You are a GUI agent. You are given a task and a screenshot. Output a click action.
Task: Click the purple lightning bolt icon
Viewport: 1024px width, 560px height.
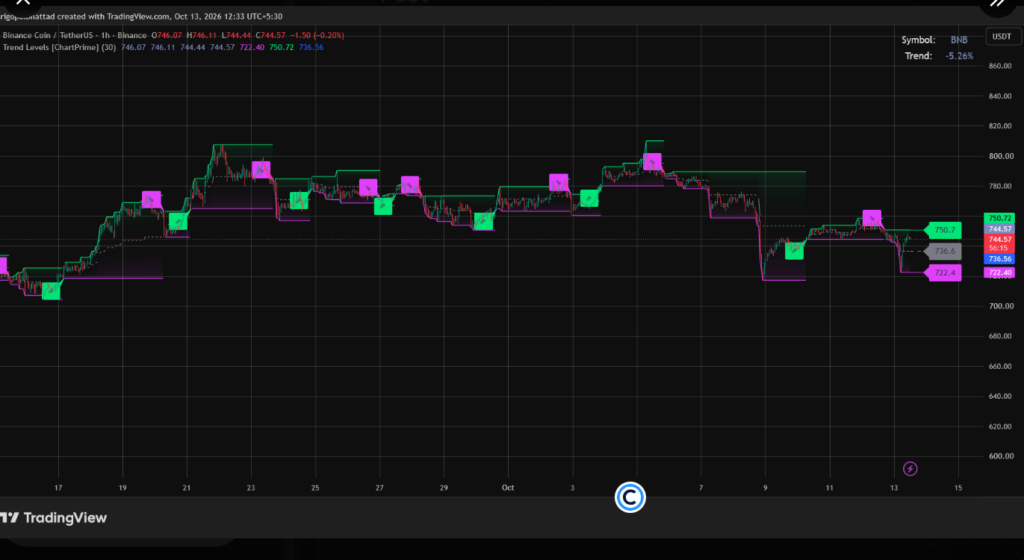point(910,469)
